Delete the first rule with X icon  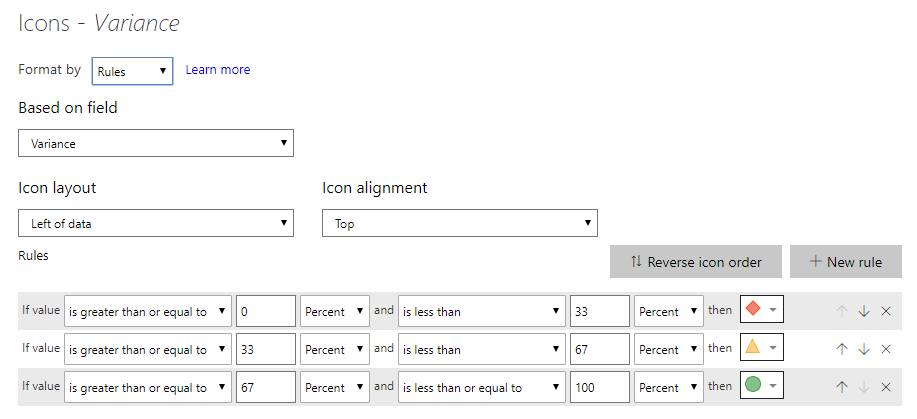pos(886,311)
